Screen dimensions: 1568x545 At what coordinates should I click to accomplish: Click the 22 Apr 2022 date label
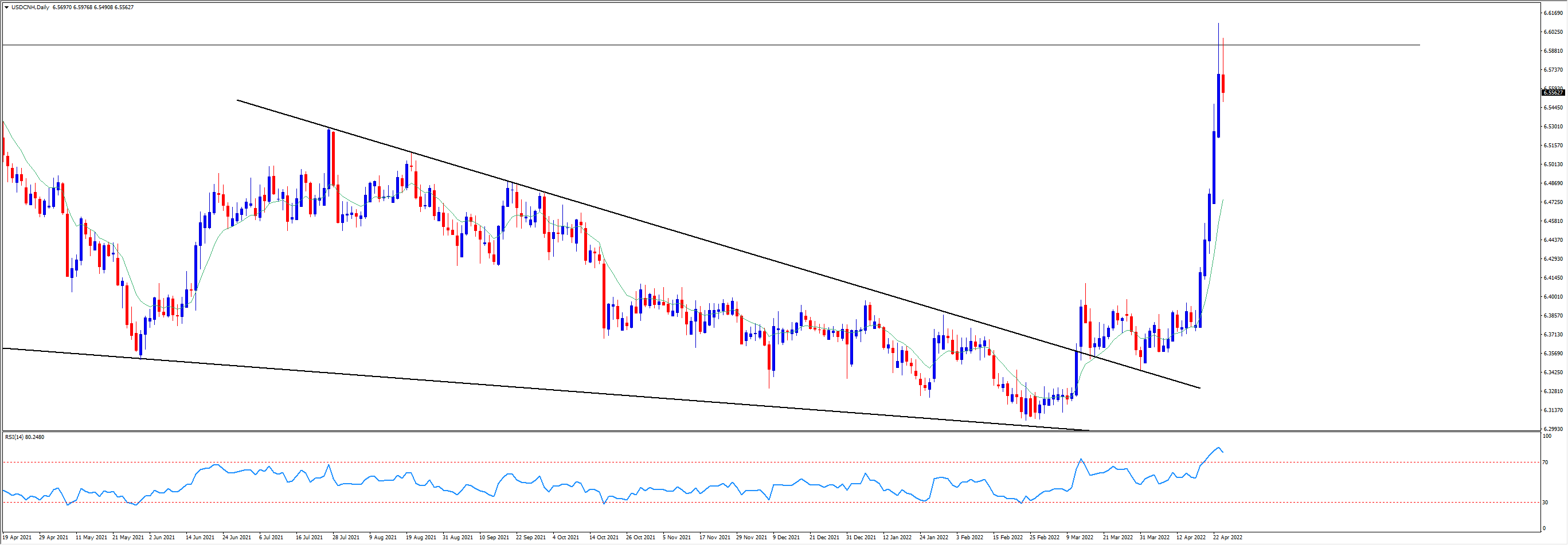pos(1227,537)
